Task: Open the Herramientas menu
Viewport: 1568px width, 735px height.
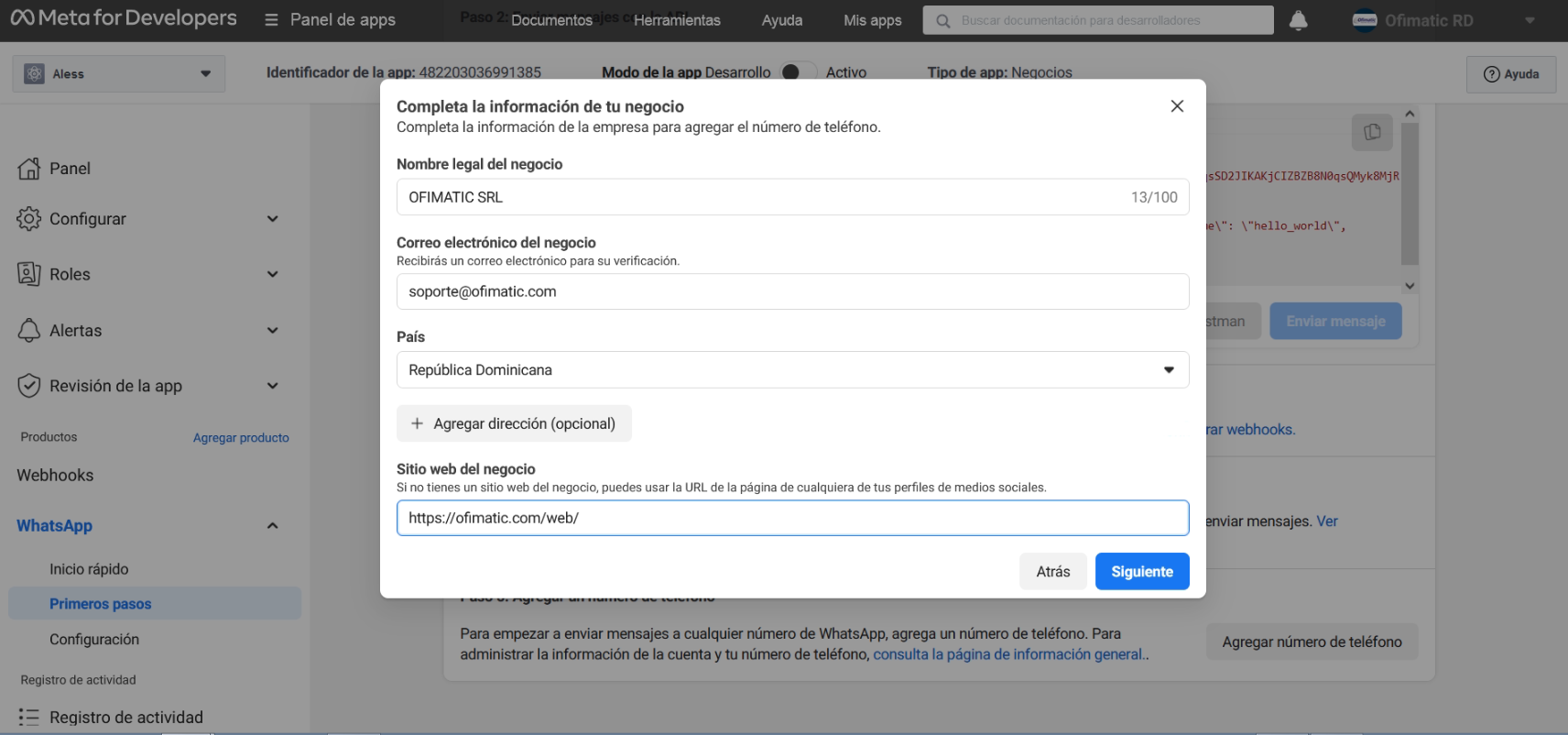Action: (677, 20)
